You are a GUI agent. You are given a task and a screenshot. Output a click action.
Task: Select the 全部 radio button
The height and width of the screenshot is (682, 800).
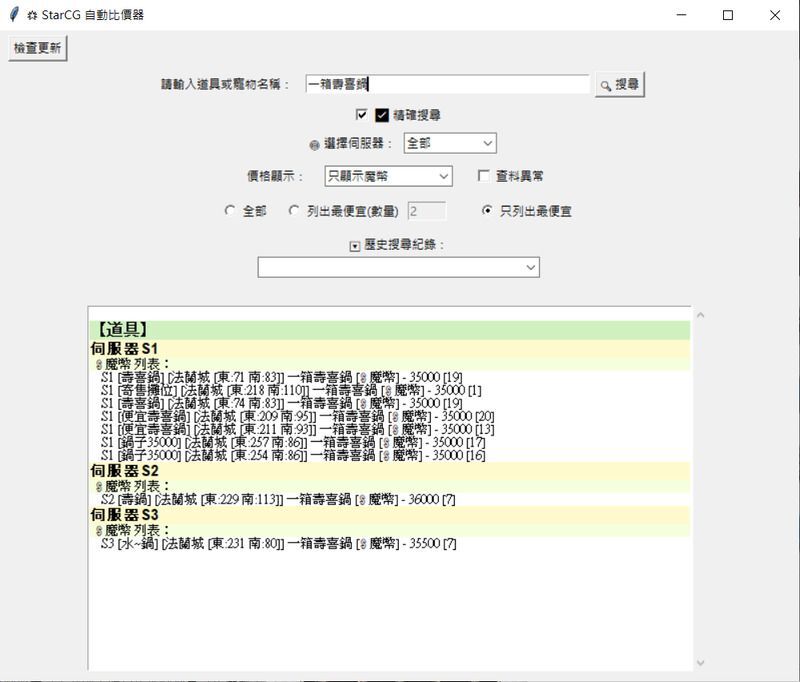click(x=230, y=211)
